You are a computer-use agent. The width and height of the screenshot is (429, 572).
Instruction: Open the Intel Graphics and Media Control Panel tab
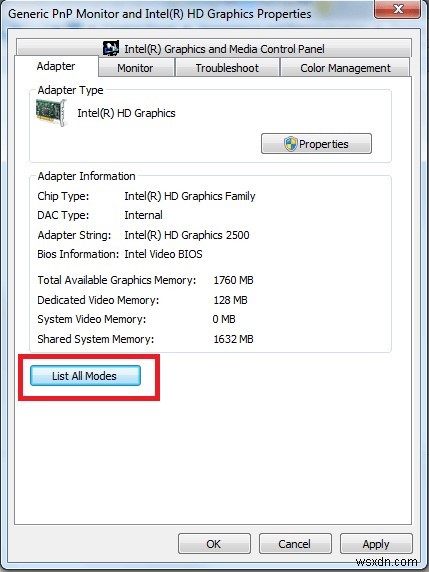214,48
